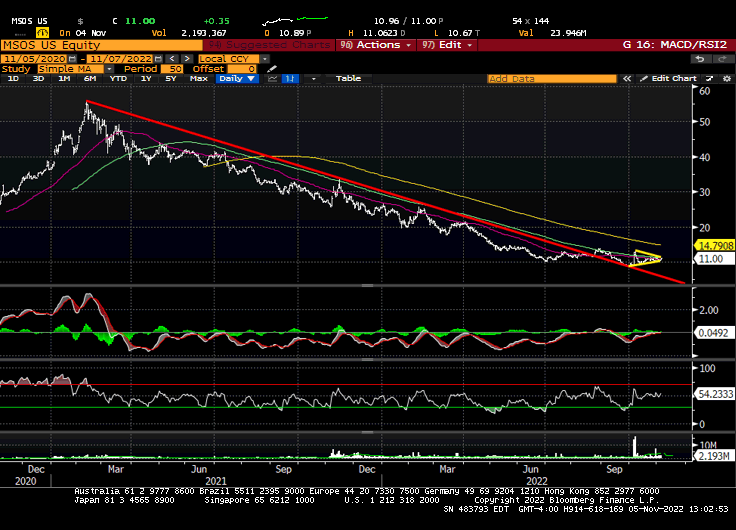The image size is (736, 530).
Task: Shift date range backward with left arrow
Action: pos(173,59)
